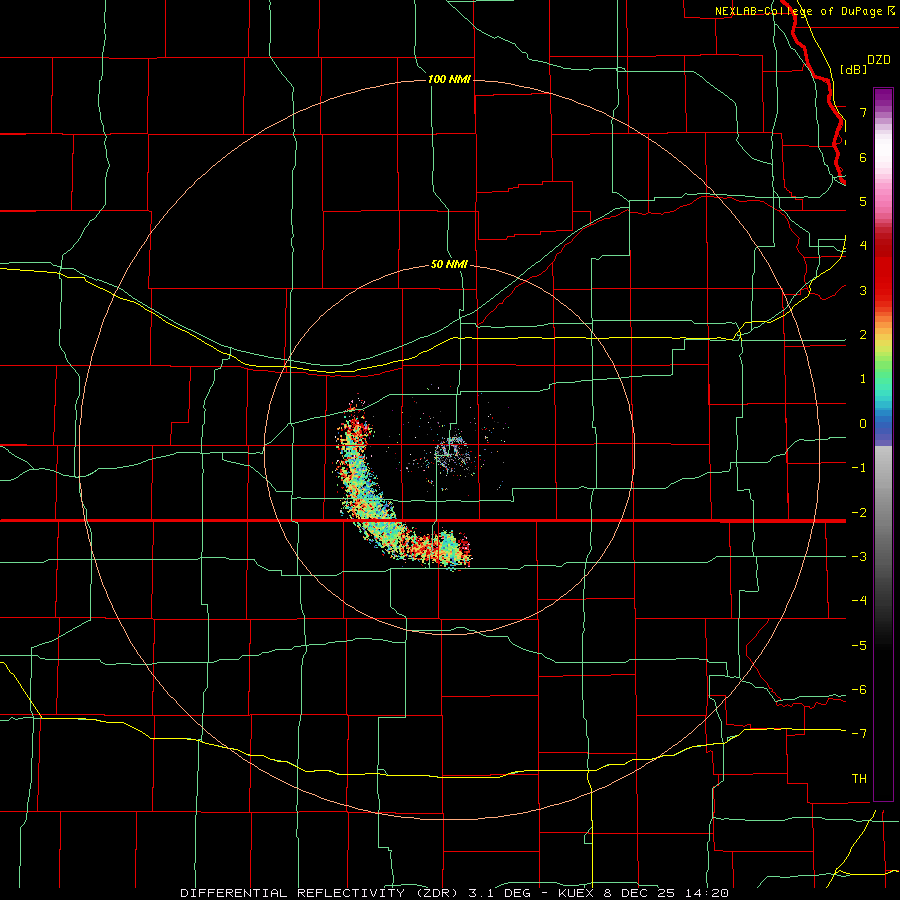Screen dimensions: 900x900
Task: Pick the "-7" tick on the legend
Action: (x=859, y=734)
